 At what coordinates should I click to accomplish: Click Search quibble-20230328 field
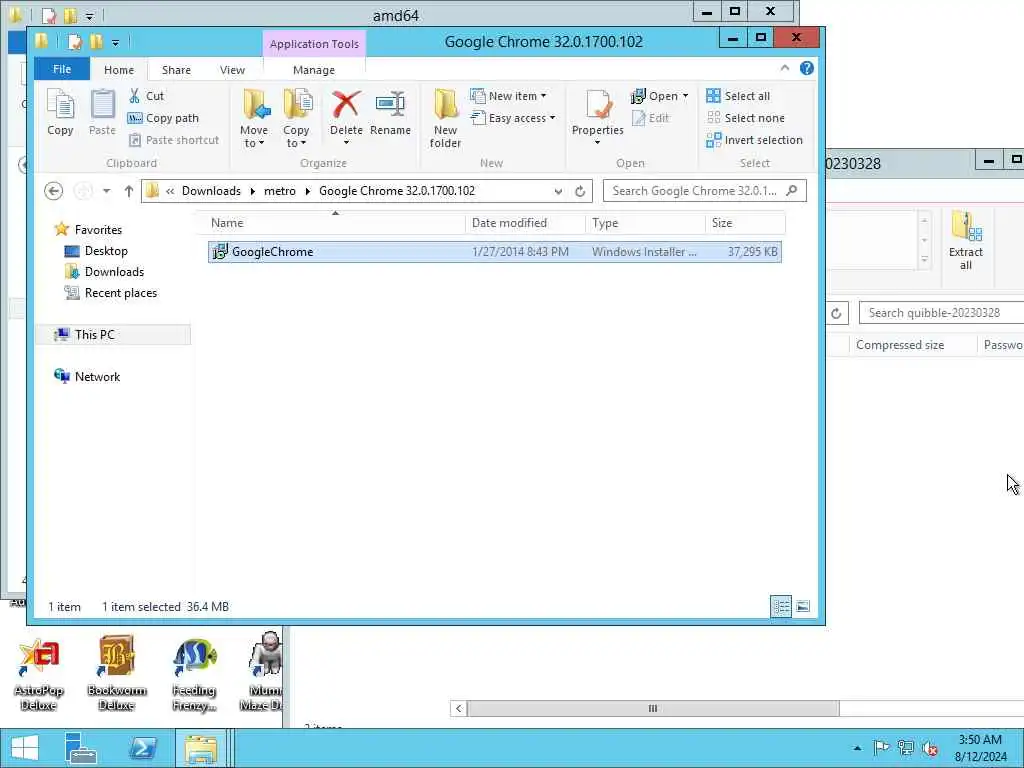[941, 313]
